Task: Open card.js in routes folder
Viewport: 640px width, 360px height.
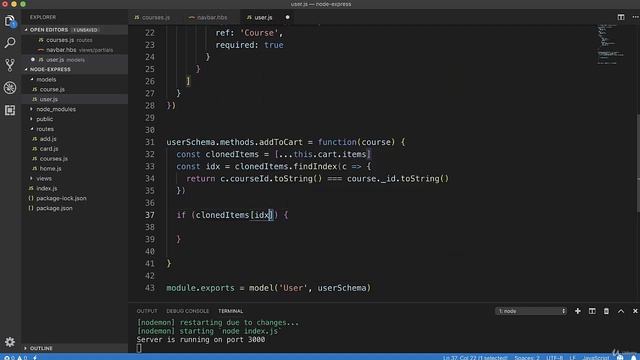Action: (x=75, y=149)
